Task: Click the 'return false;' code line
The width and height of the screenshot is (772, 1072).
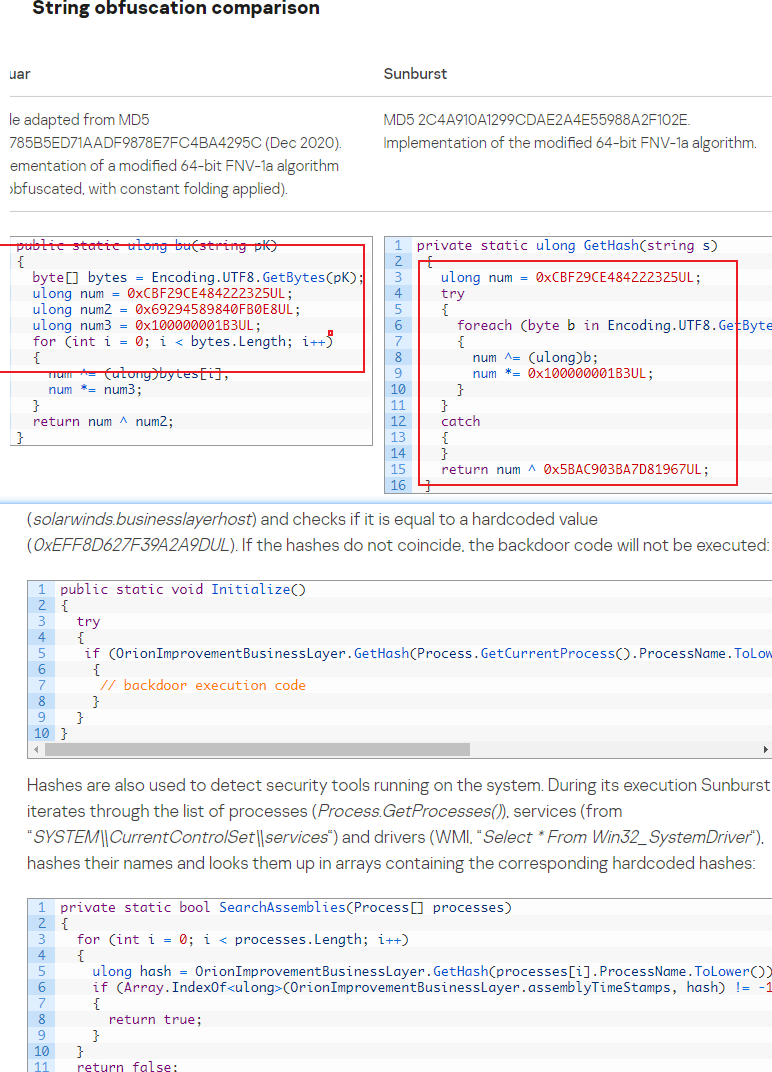Action: click(127, 1066)
